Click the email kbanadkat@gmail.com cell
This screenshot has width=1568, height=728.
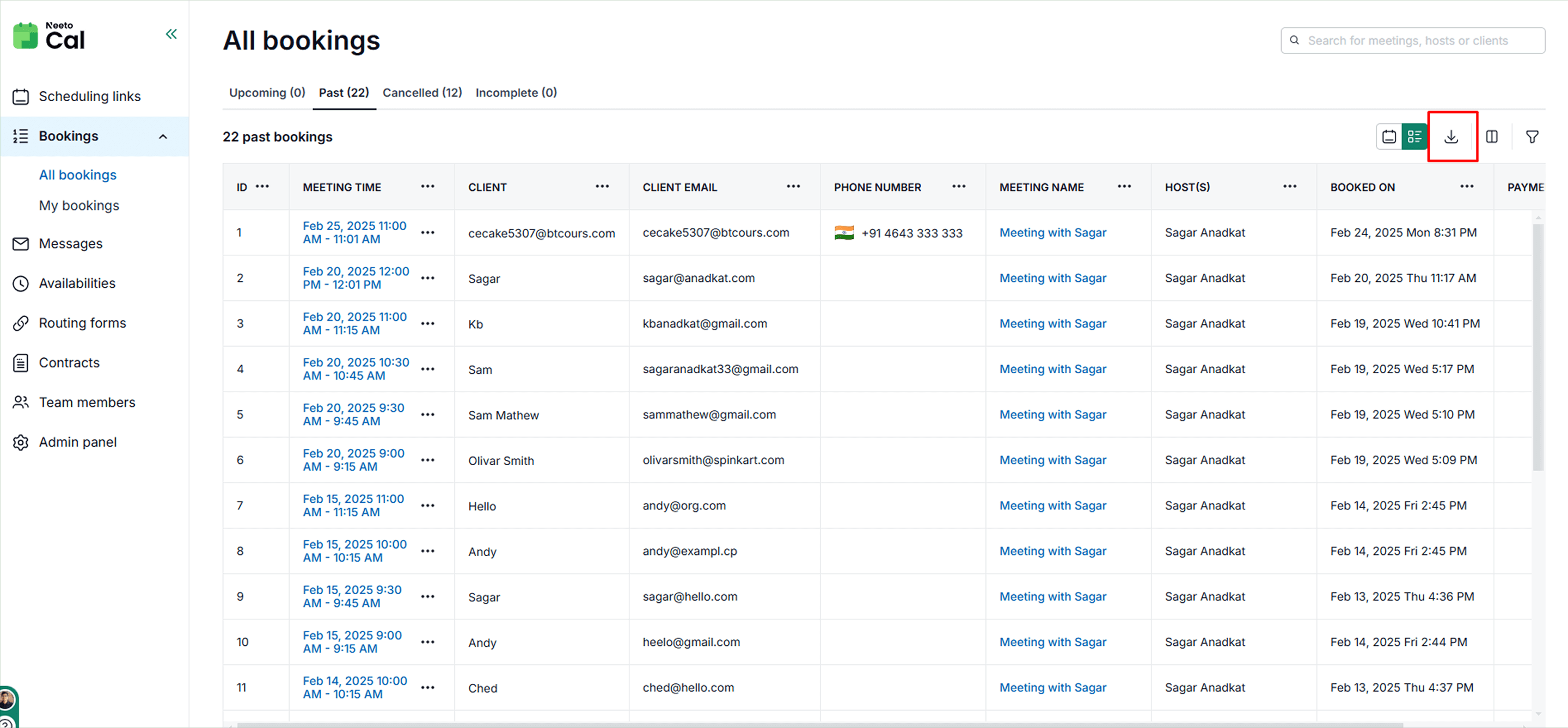pos(705,324)
